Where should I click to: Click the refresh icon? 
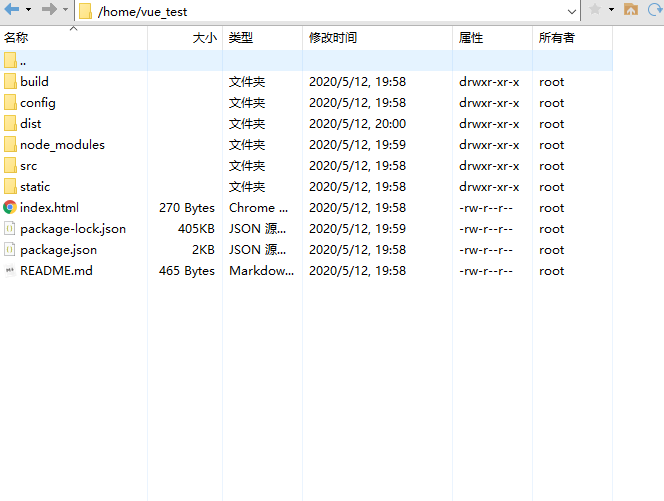click(x=655, y=9)
